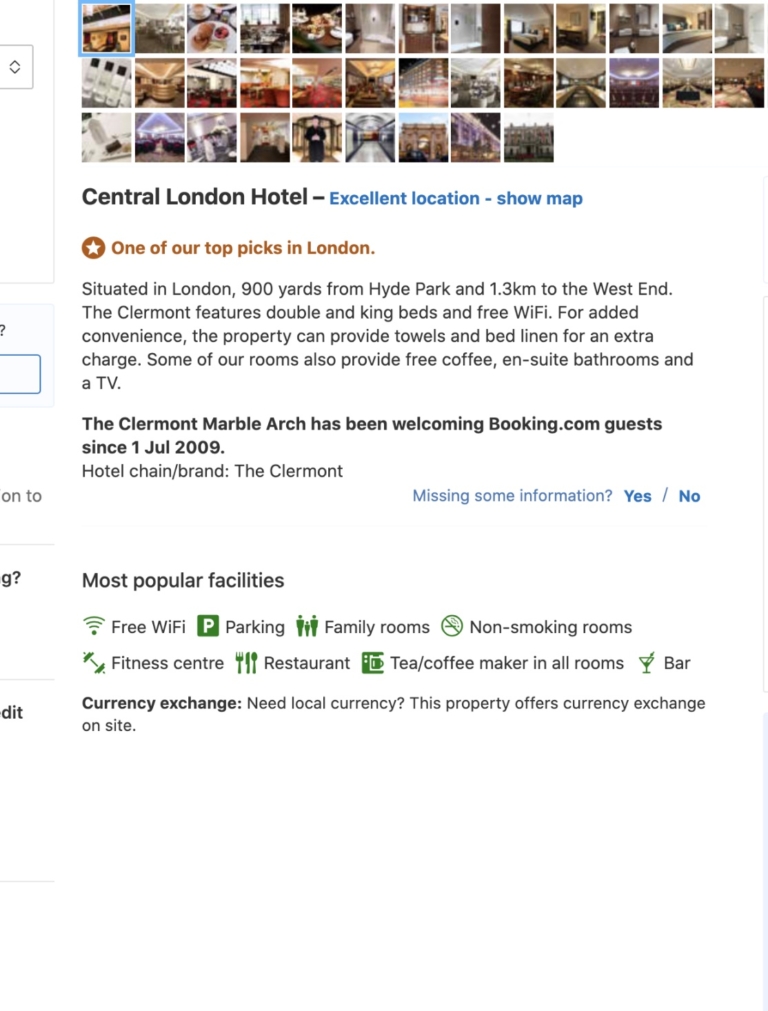View the Marble Arch monument photo thumbnail
The height and width of the screenshot is (1011, 768).
pyautogui.click(x=424, y=137)
